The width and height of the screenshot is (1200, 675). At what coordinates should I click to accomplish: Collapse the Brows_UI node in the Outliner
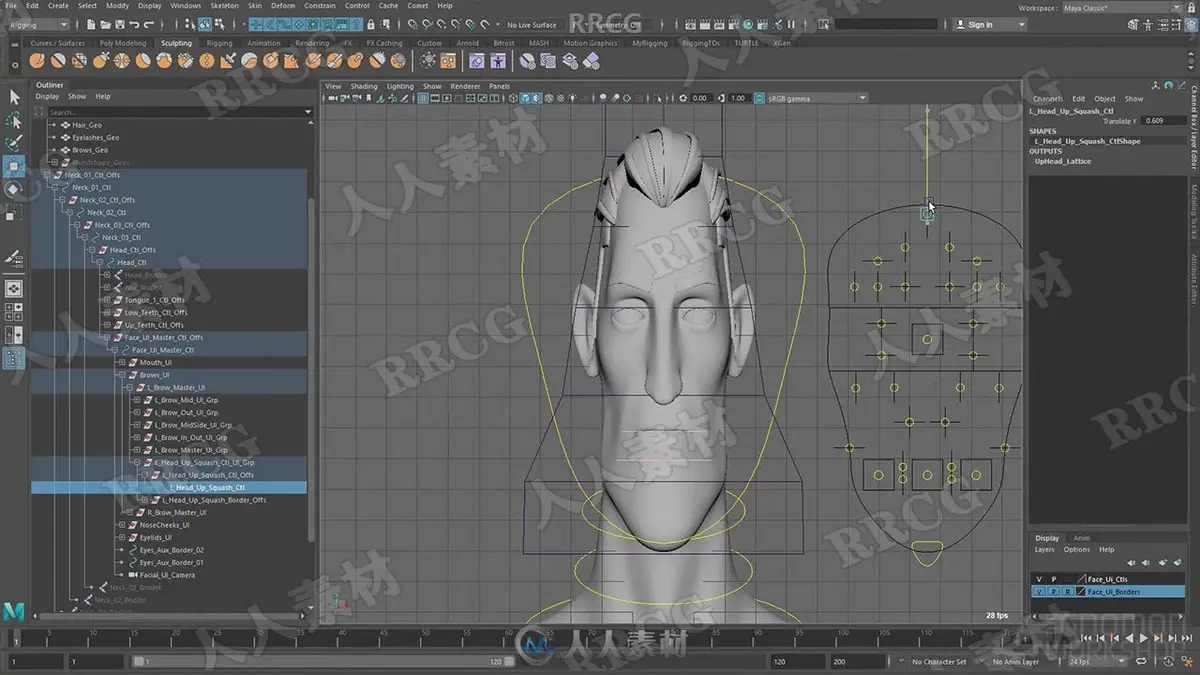pos(121,375)
